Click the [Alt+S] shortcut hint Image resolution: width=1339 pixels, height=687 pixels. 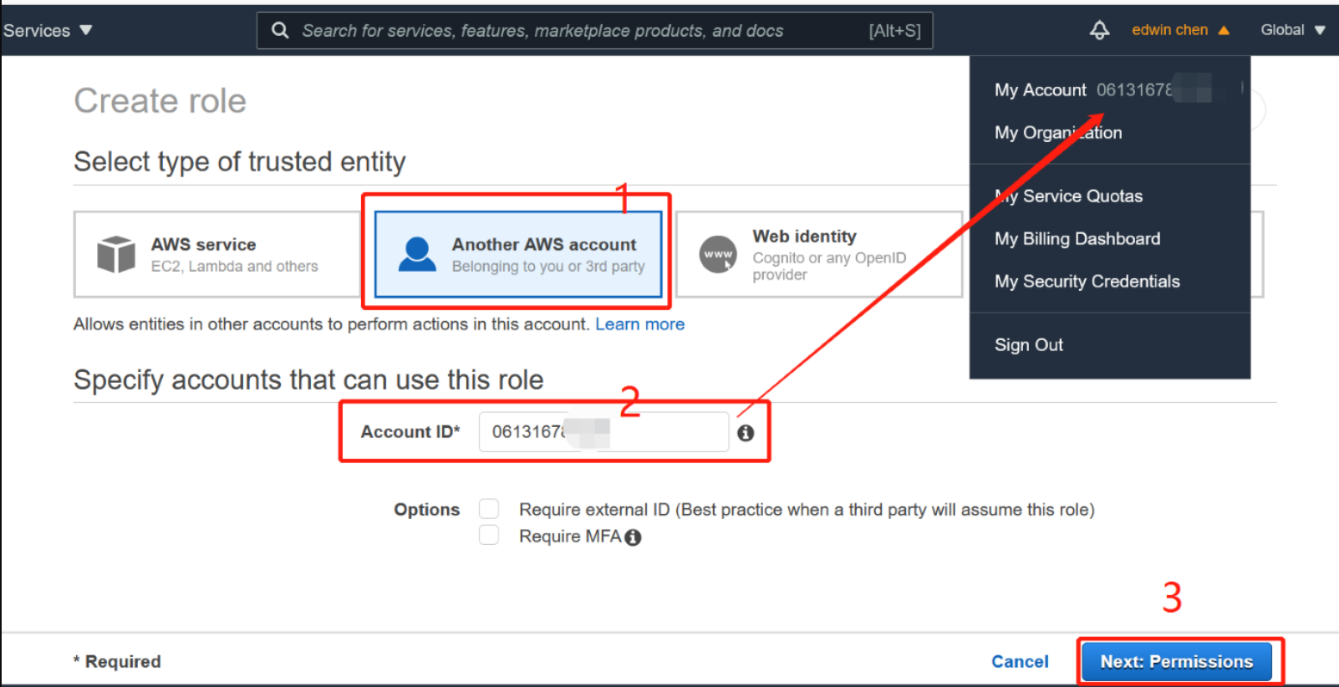(894, 30)
